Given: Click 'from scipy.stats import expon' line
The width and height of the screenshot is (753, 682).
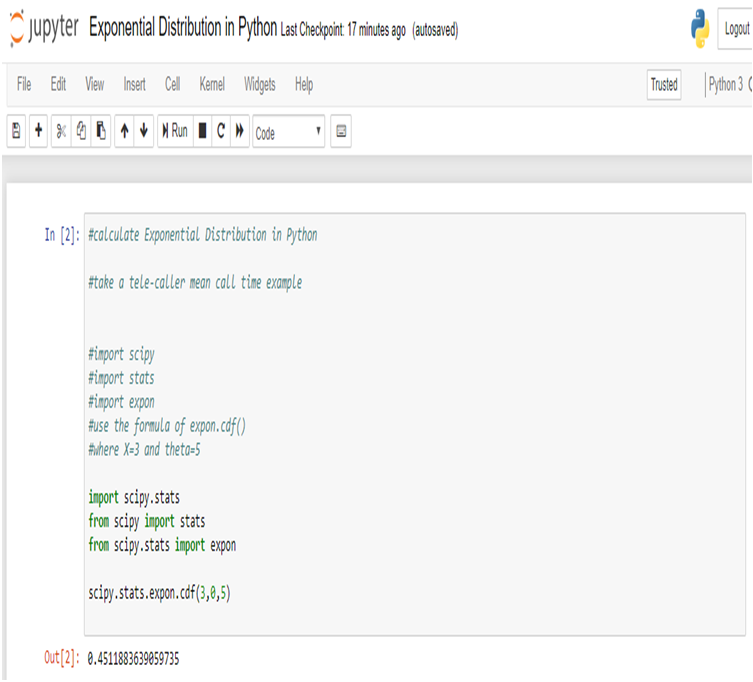Looking at the screenshot, I should click(162, 545).
